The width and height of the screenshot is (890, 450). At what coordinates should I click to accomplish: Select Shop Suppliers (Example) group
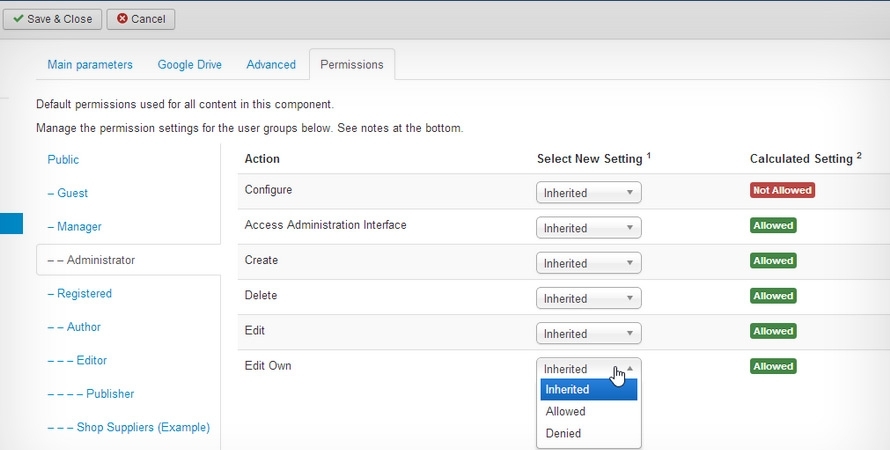click(x=128, y=427)
